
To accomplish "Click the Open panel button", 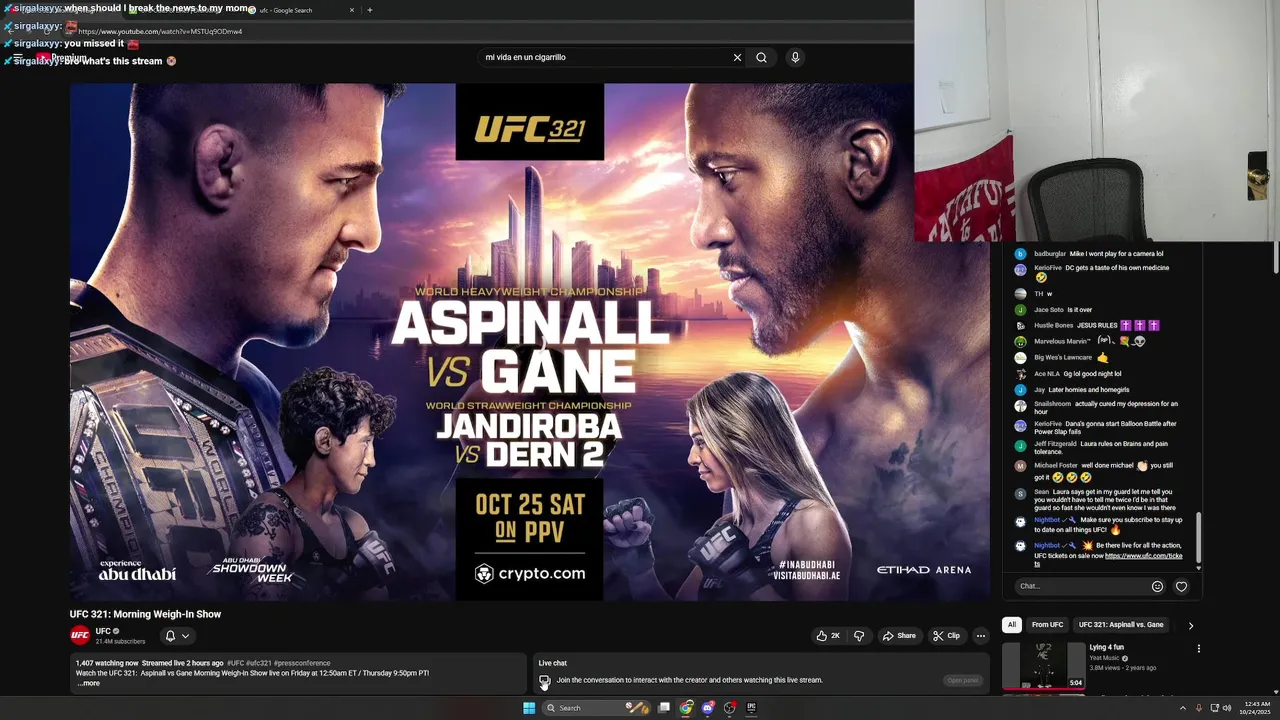I will [x=963, y=680].
